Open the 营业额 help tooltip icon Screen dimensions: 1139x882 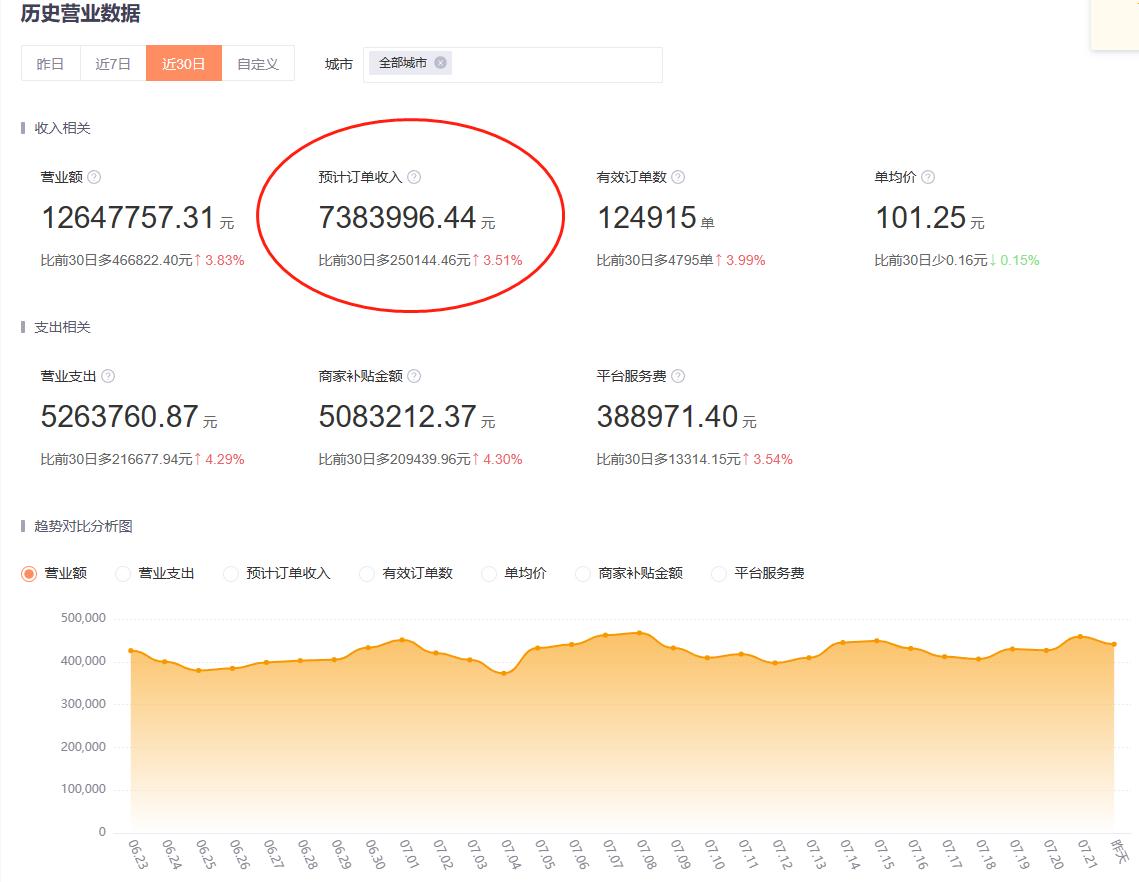(93, 177)
